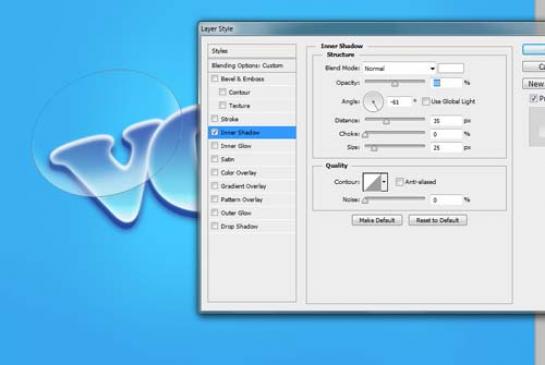Enable the Bevel & Emboss checkbox

tap(215, 79)
